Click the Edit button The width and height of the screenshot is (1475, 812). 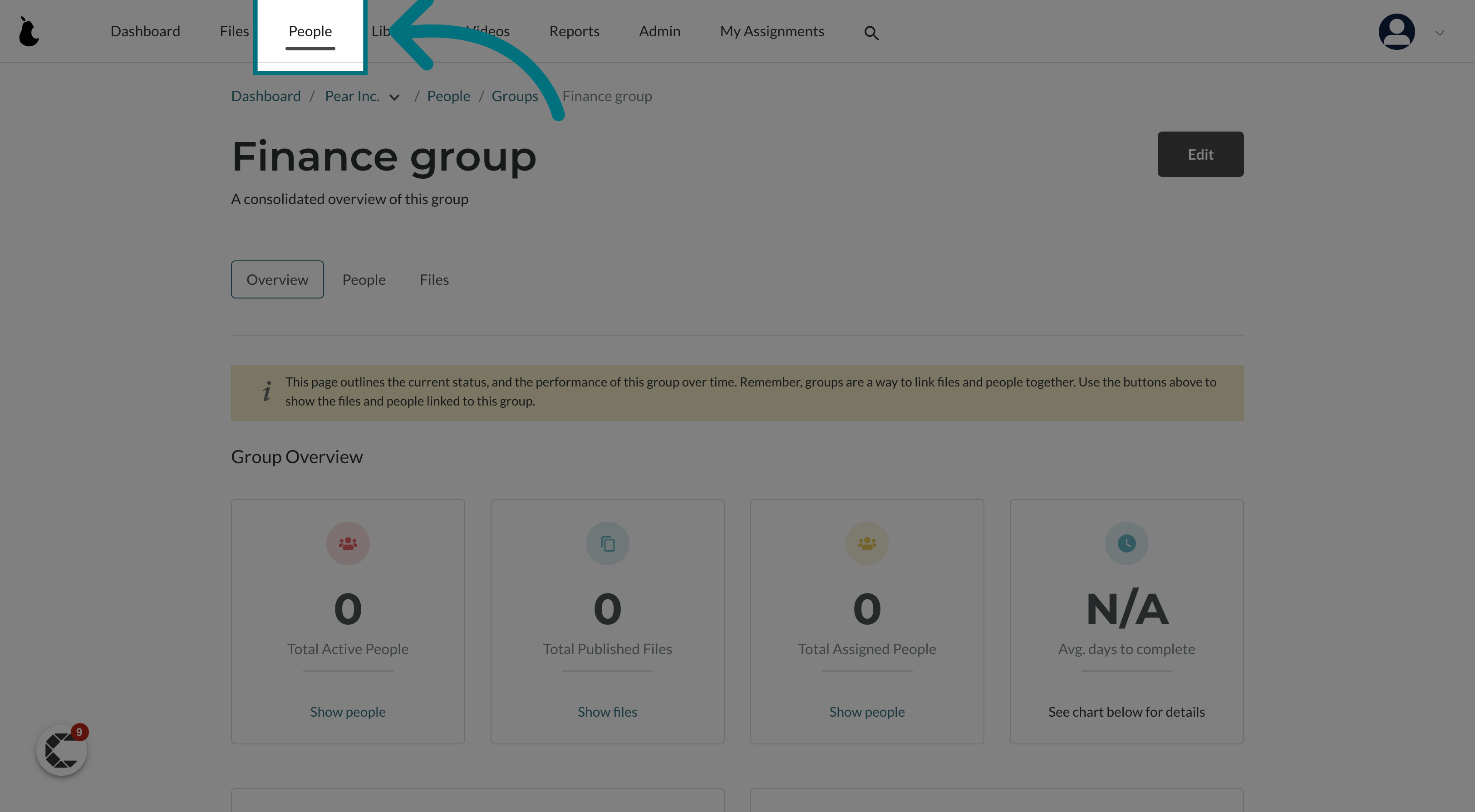click(1200, 154)
